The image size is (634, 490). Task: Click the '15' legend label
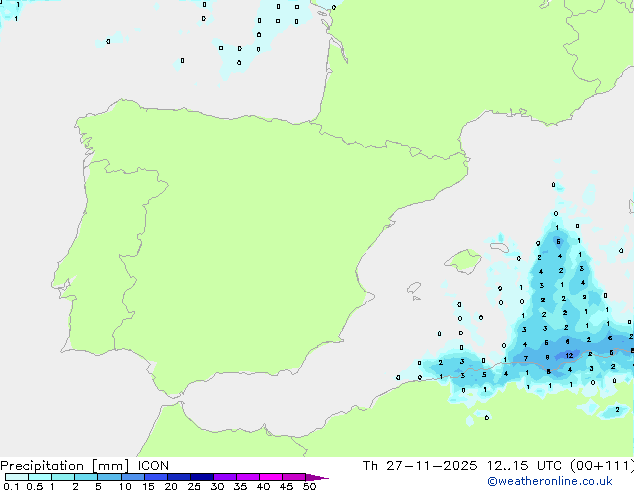(148, 486)
